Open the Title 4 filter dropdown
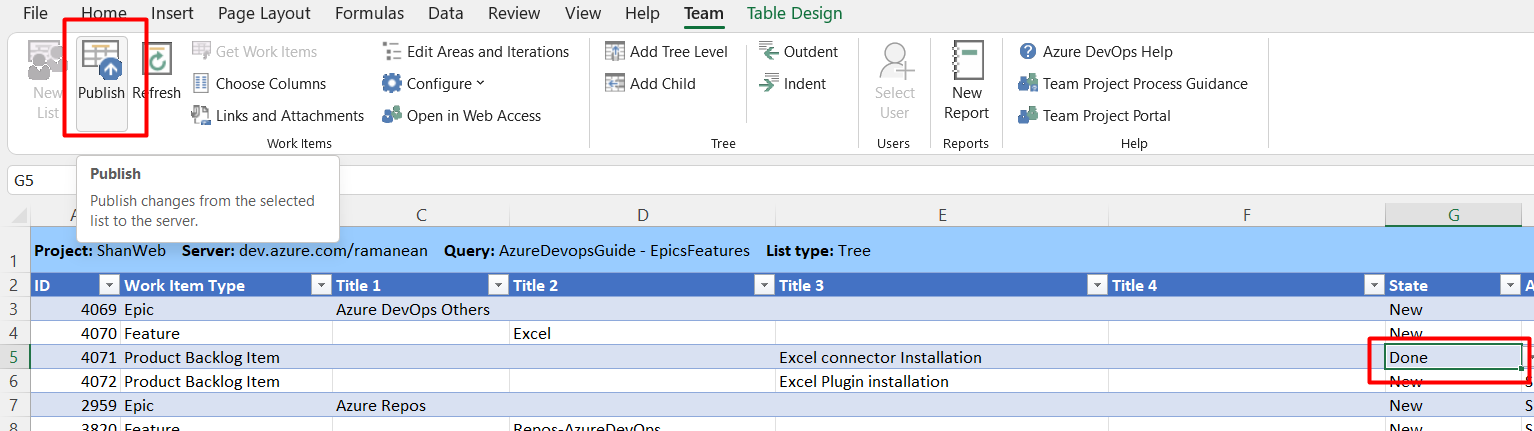1534x431 pixels. pos(1374,286)
